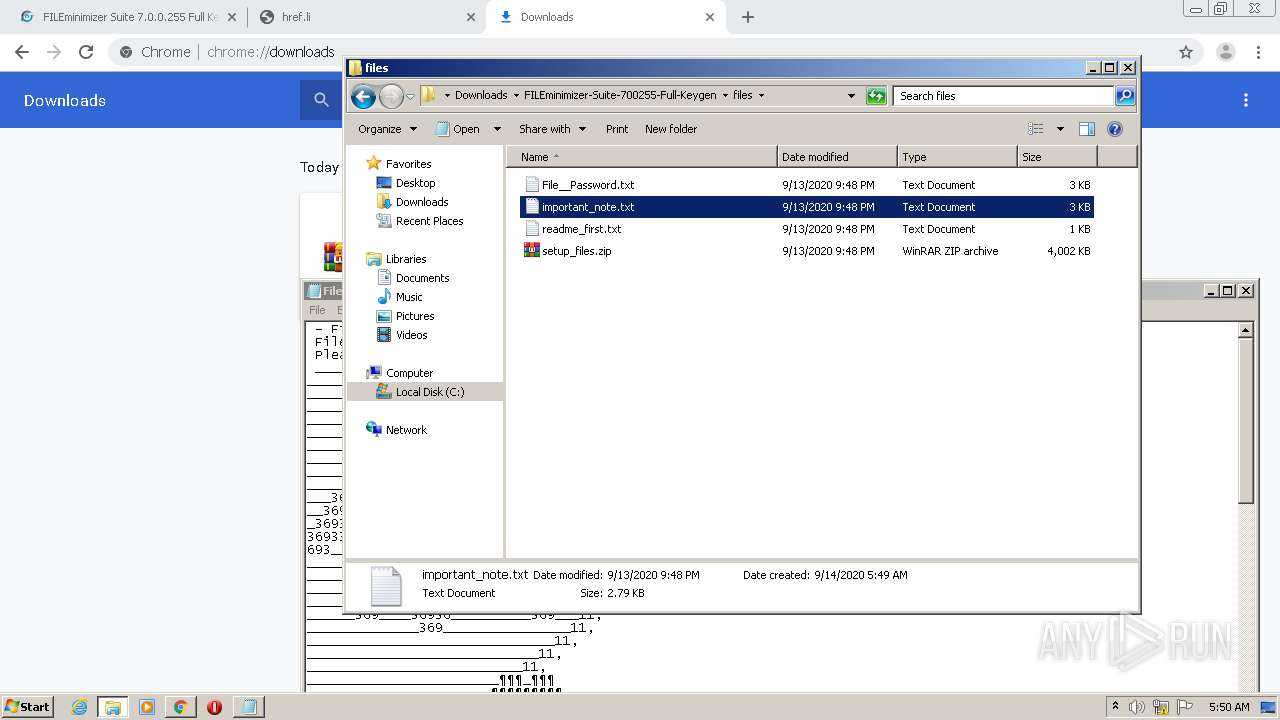Open the Windows Start button

28,706
